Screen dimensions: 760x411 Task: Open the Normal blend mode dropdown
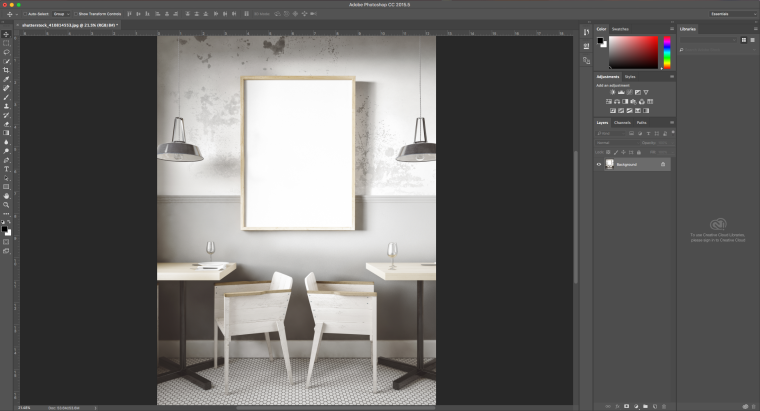(617, 143)
